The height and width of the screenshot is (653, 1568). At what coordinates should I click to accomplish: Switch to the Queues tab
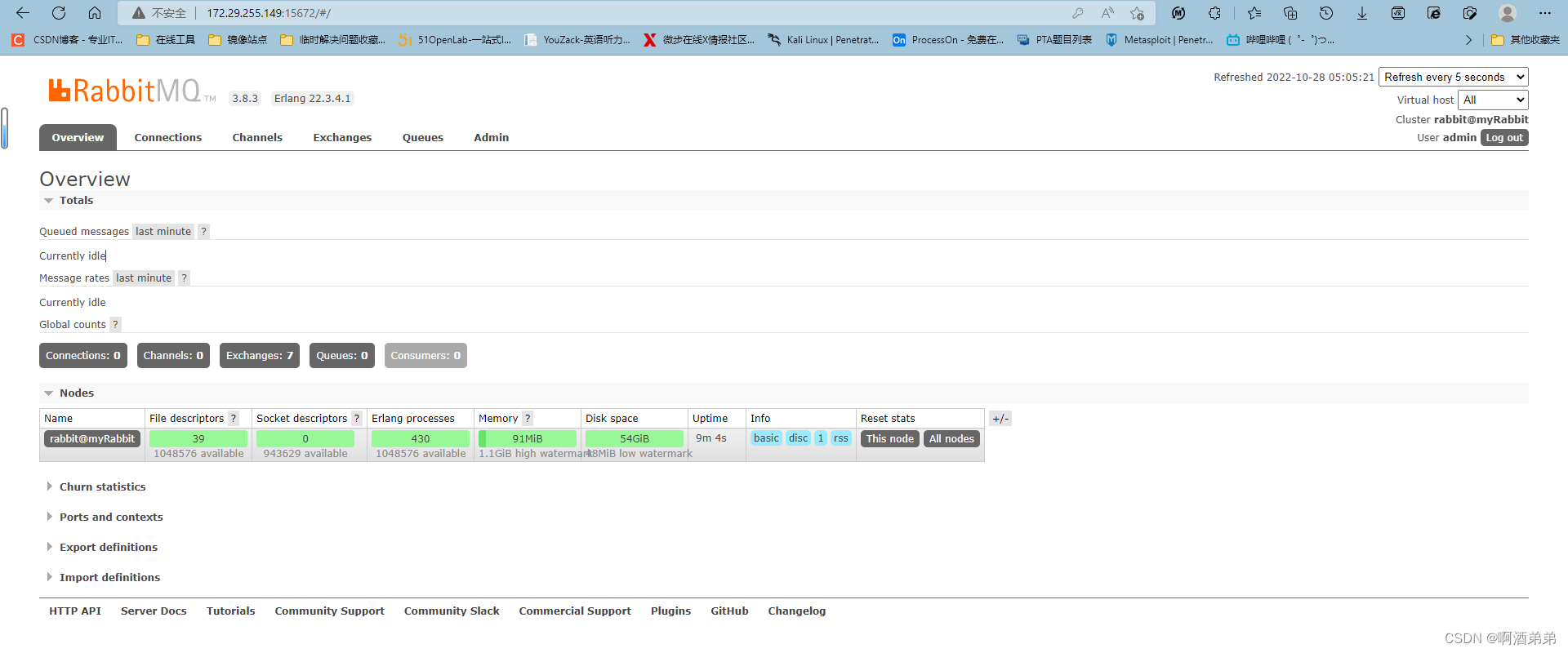click(x=423, y=137)
